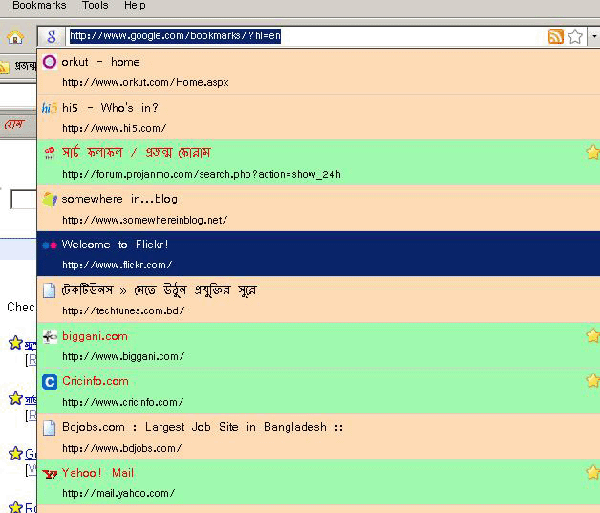
Task: Click the techtunes.com.bd page icon
Action: [x=50, y=290]
